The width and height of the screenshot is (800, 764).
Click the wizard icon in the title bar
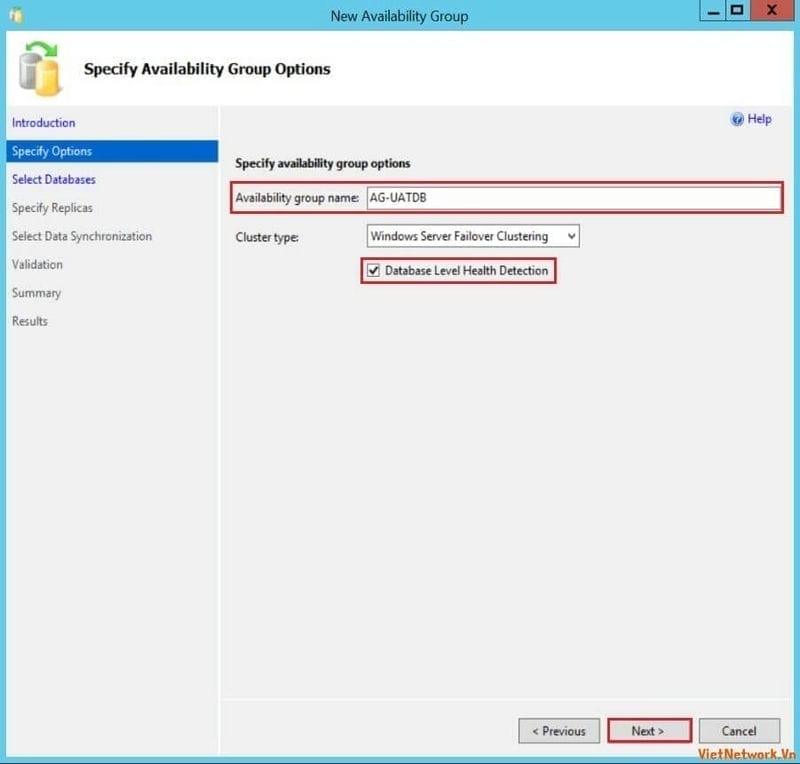pos(15,15)
